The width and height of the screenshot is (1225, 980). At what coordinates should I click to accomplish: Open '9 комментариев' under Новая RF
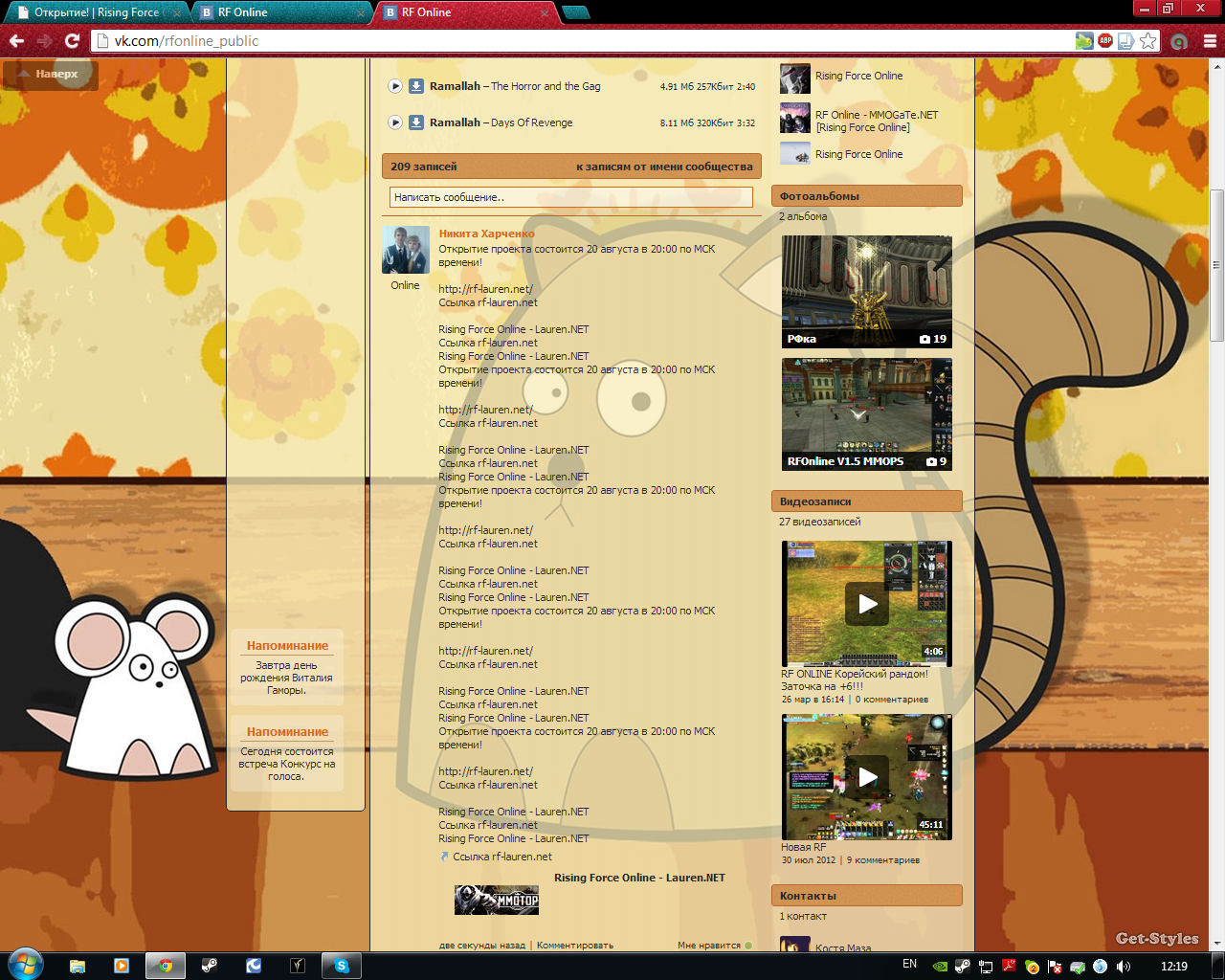tap(883, 860)
